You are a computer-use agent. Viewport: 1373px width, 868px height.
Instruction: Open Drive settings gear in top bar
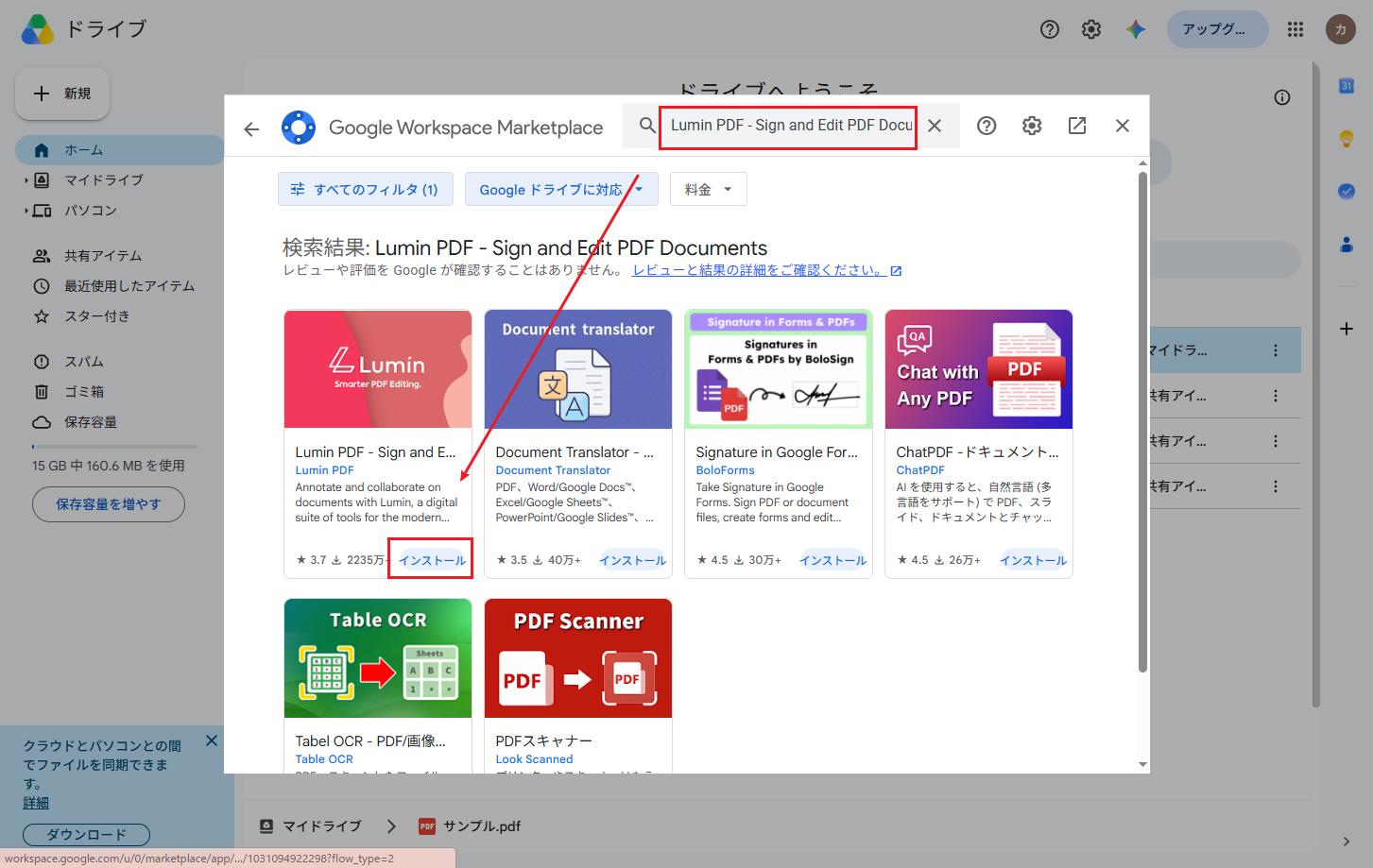pyautogui.click(x=1091, y=29)
